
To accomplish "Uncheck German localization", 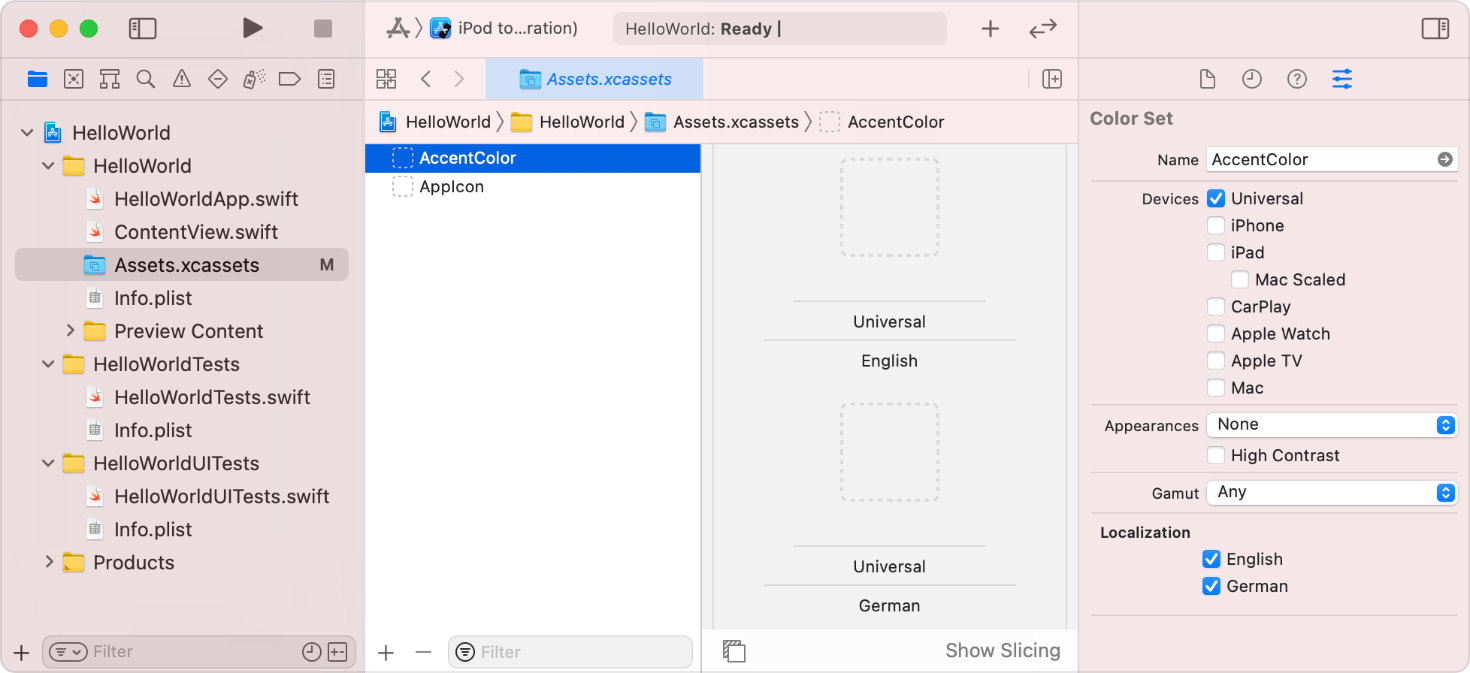I will point(1211,586).
